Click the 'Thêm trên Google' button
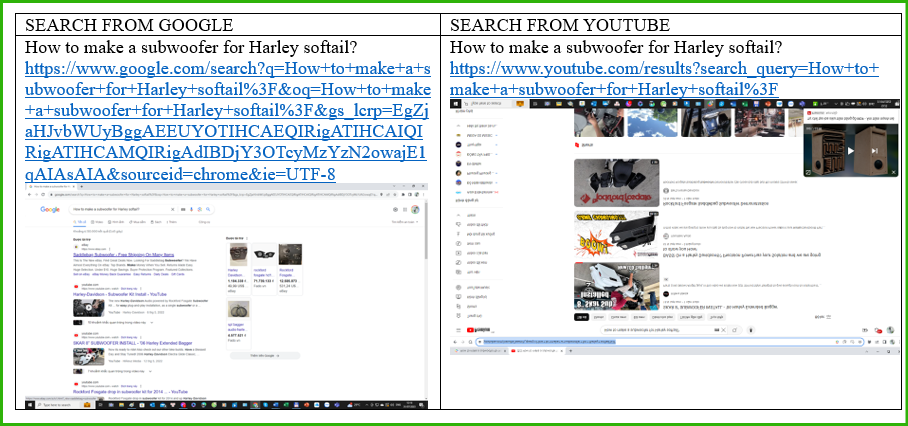This screenshot has width=908, height=426. (x=265, y=355)
